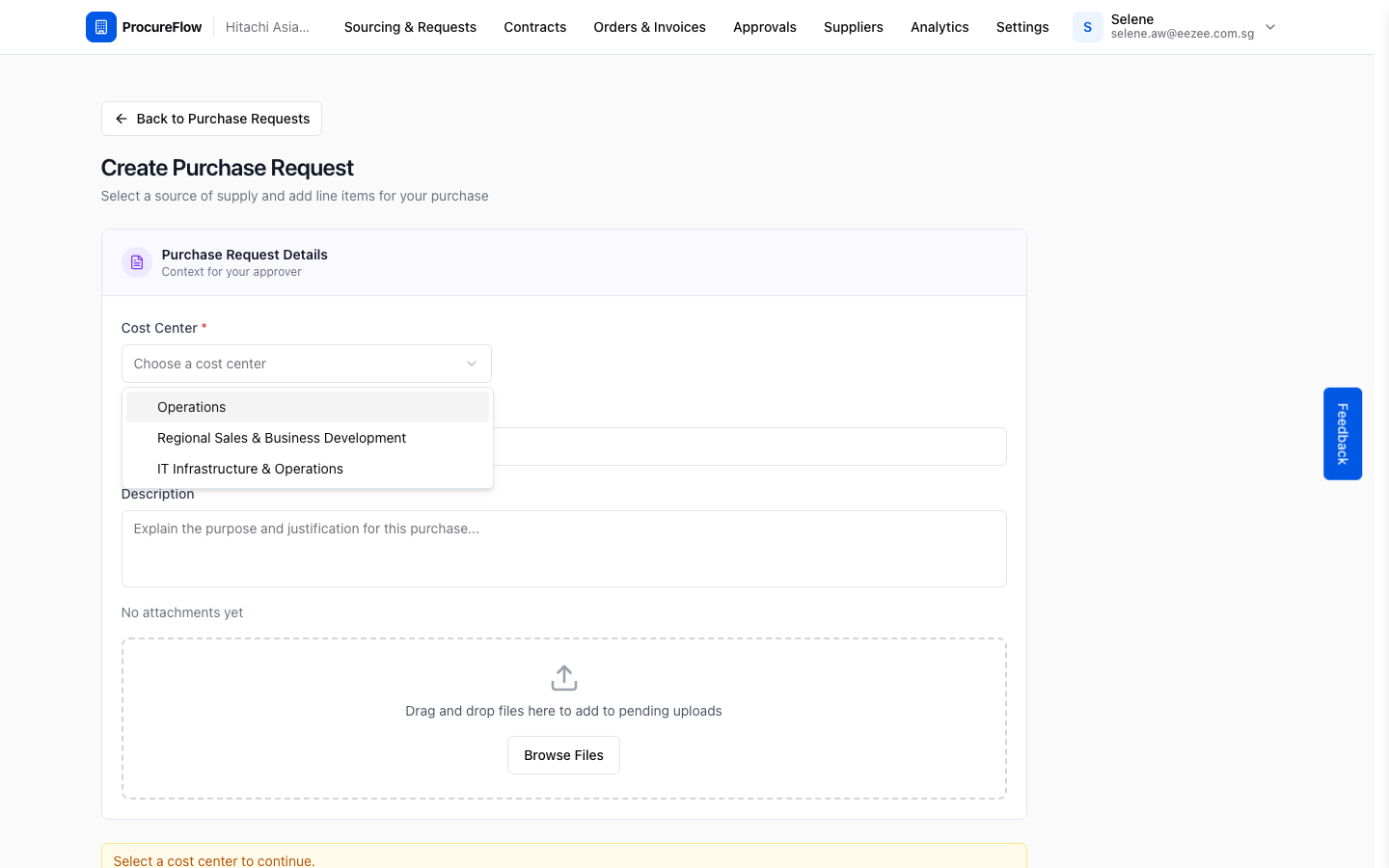
Task: Select the Operations cost center option
Action: pyautogui.click(x=308, y=407)
